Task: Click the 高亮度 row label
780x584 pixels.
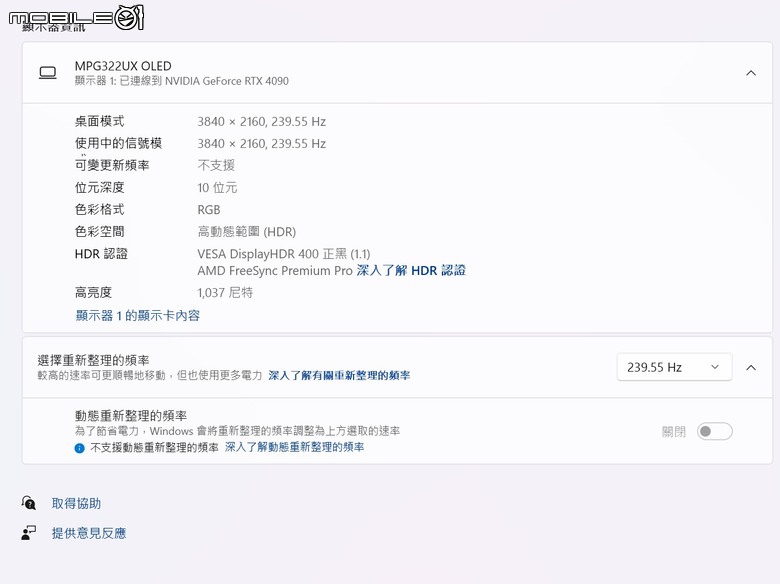Action: point(93,292)
